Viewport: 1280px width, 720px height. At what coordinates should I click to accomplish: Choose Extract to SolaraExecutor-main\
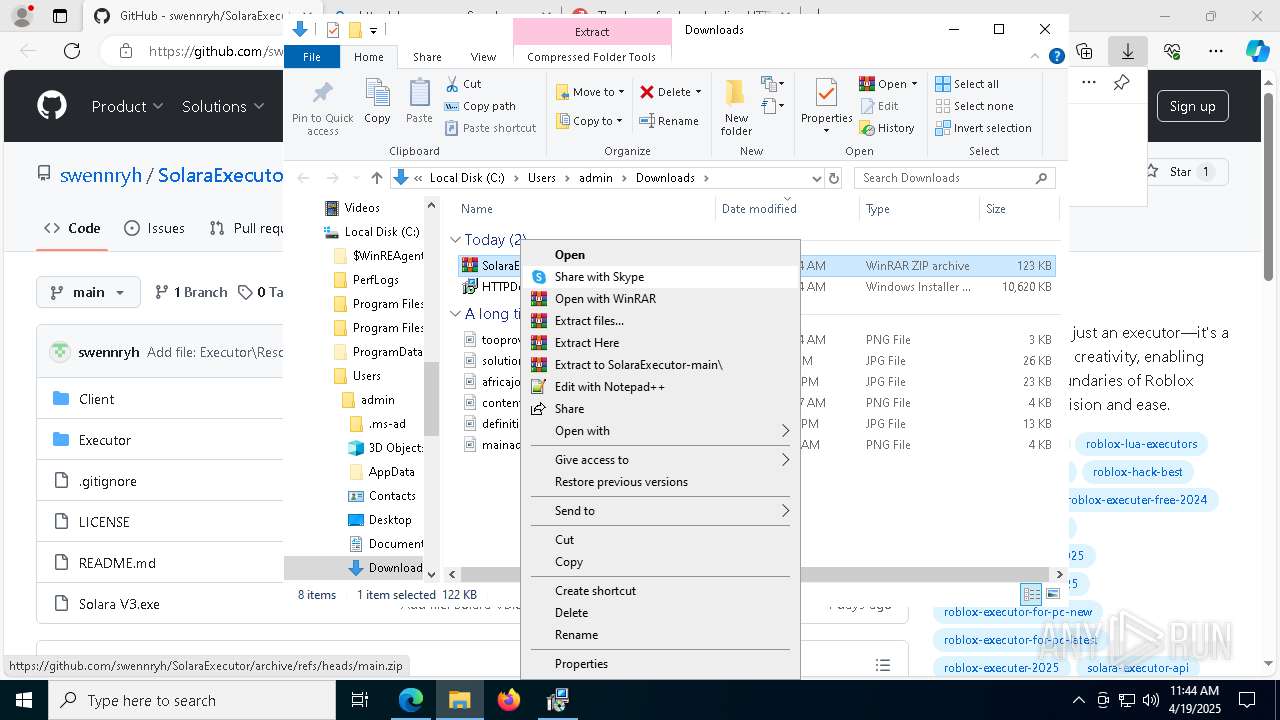tap(660, 365)
